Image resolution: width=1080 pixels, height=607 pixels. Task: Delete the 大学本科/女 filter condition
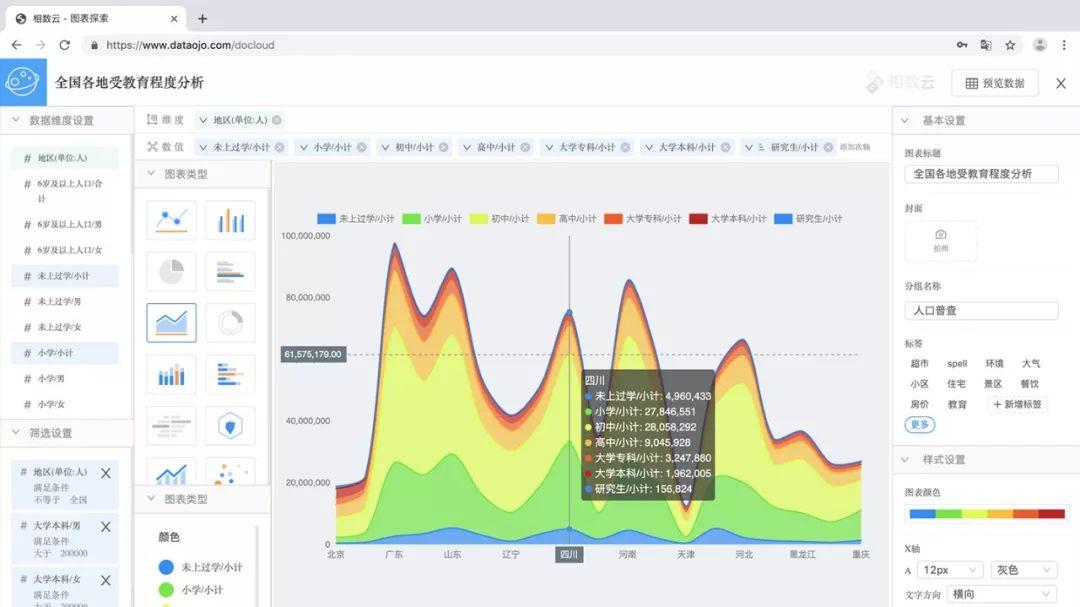click(105, 581)
